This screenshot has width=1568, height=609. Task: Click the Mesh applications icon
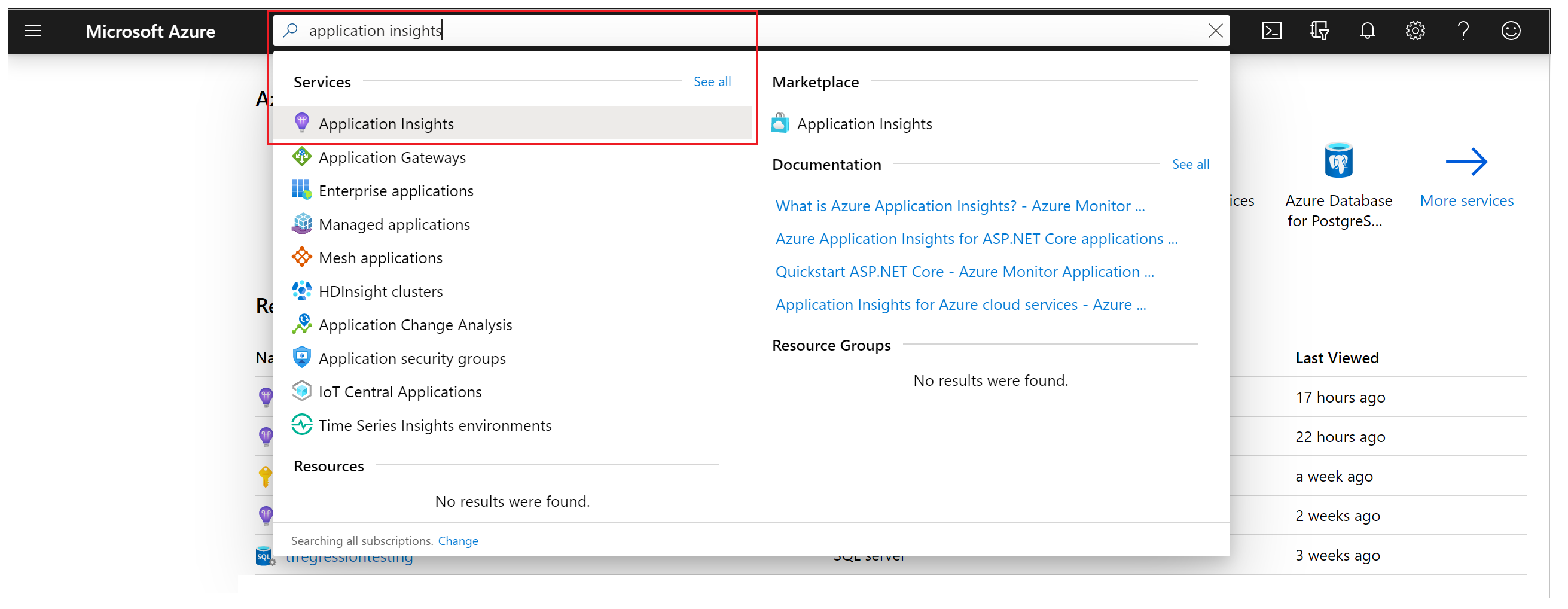click(x=301, y=257)
